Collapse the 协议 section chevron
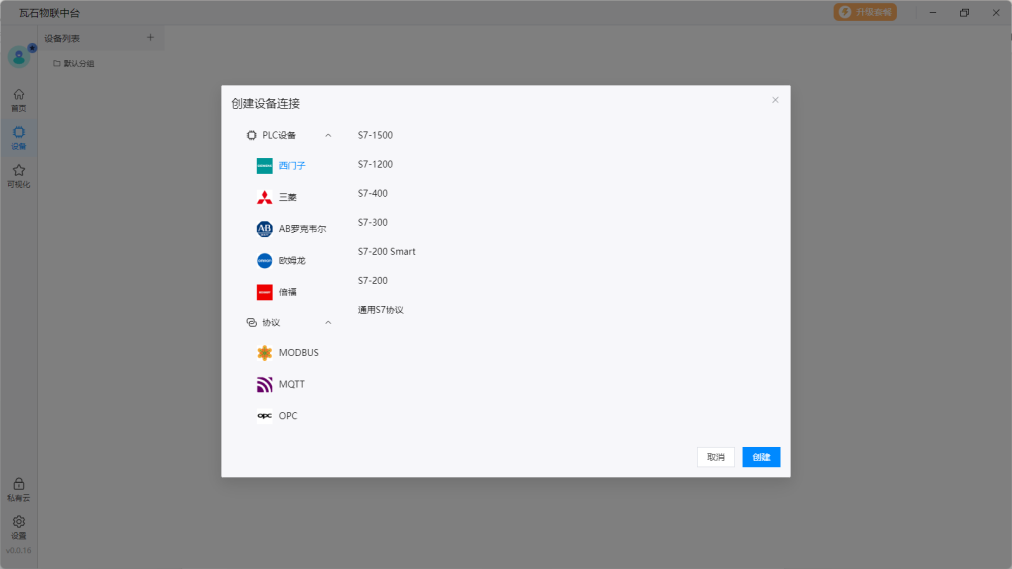 click(328, 323)
